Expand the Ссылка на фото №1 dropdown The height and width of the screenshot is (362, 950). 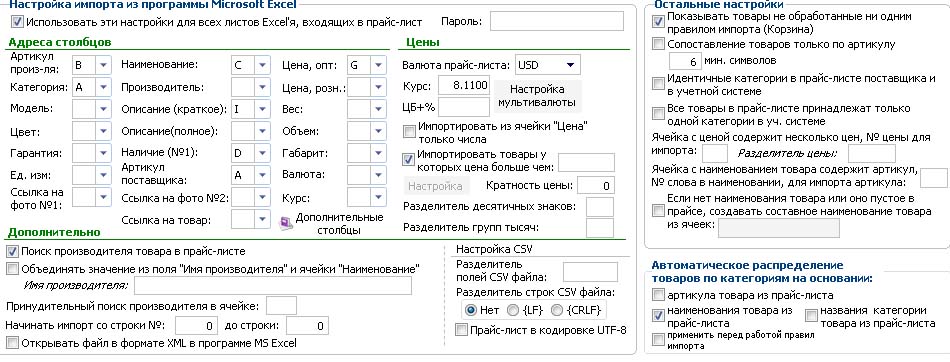[104, 197]
